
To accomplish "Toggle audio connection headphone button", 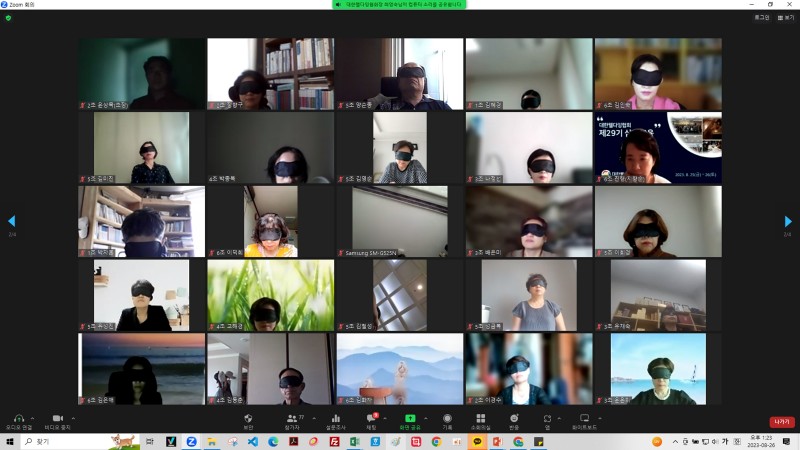I will 17,420.
